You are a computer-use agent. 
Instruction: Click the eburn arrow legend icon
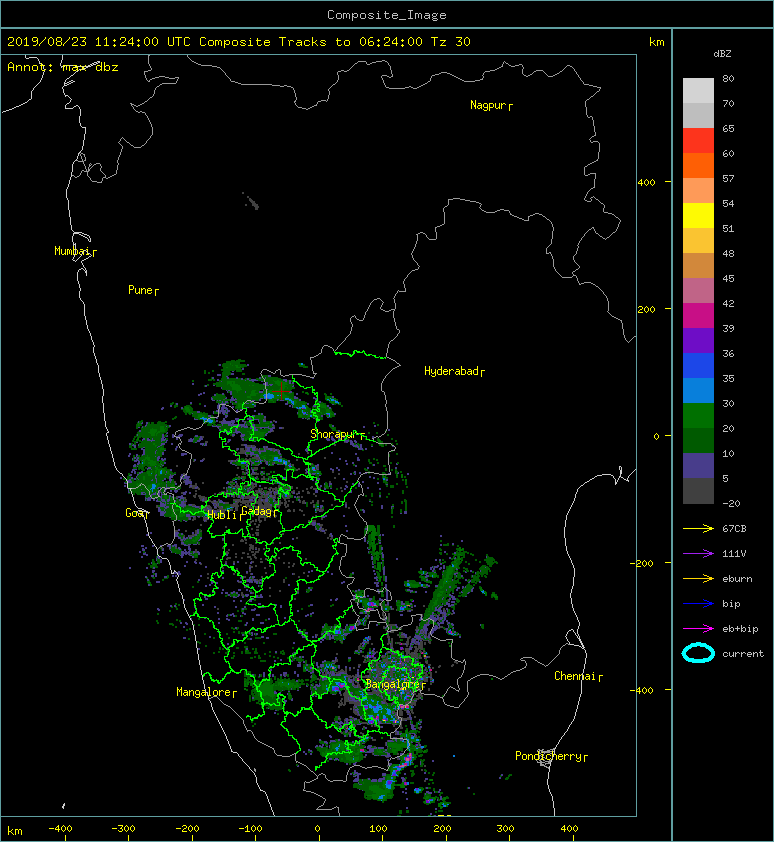point(698,578)
